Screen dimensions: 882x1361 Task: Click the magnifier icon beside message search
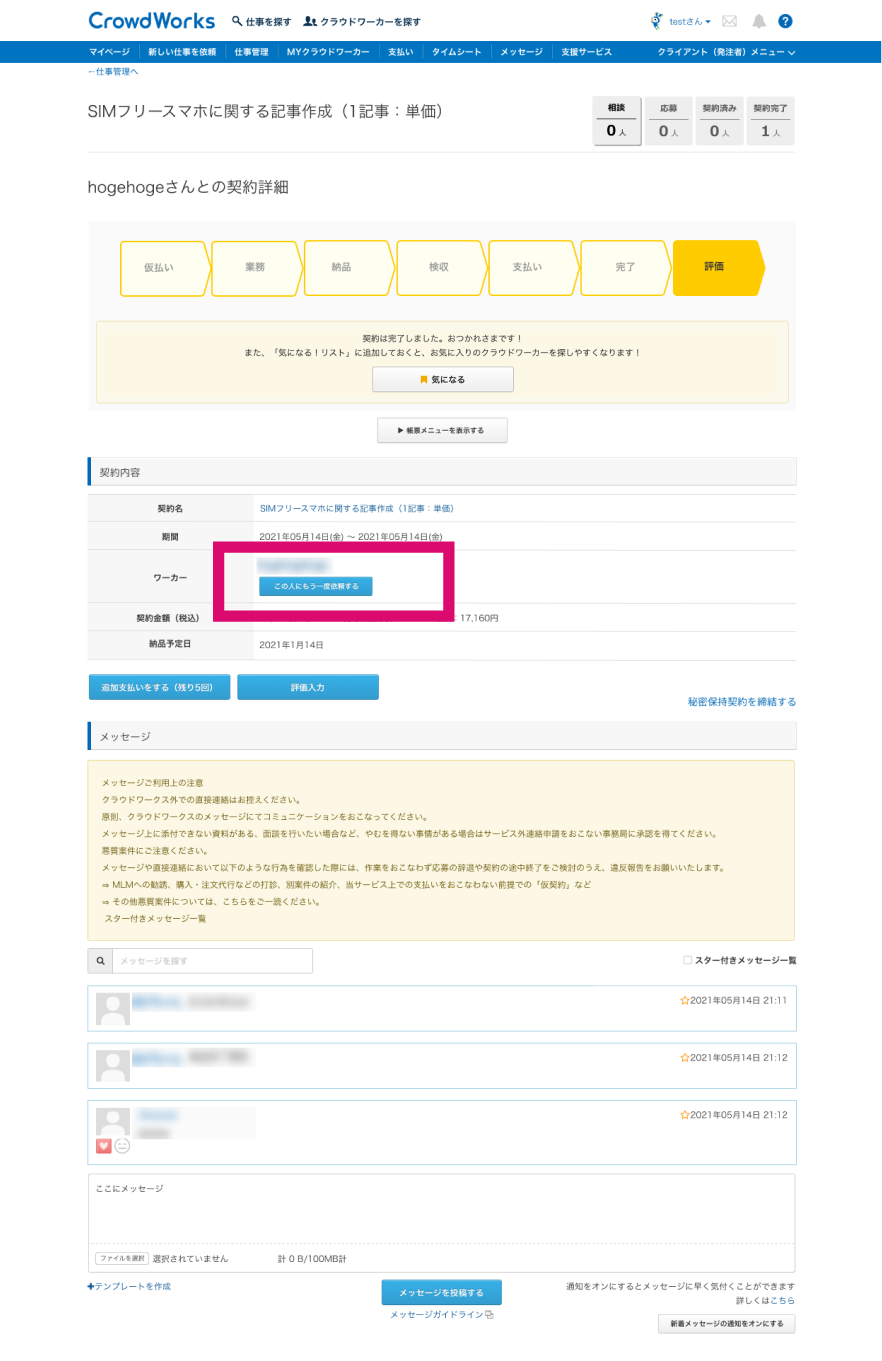tap(100, 961)
